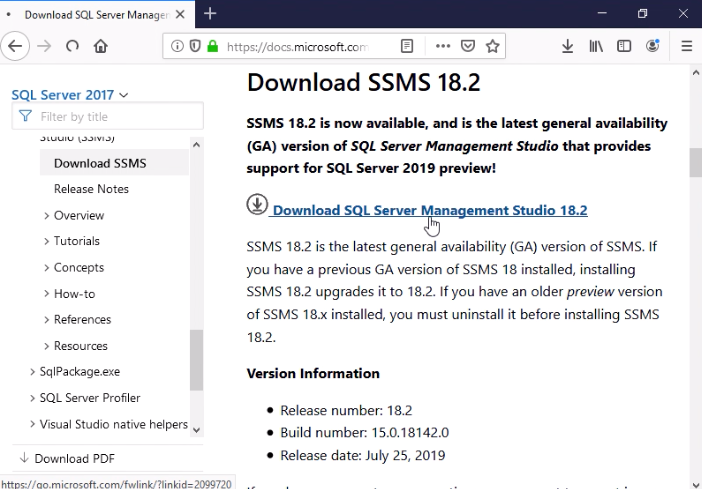Screen dimensions: 702x489
Task: Toggle reader view in address bar
Action: click(407, 46)
